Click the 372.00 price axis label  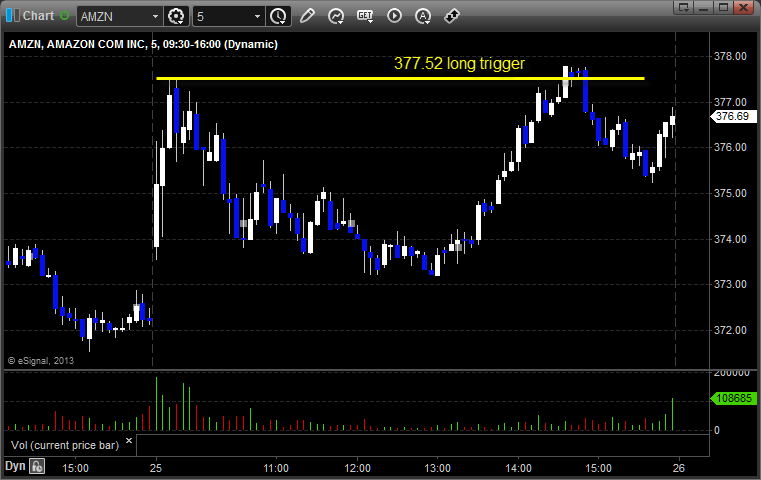click(730, 330)
